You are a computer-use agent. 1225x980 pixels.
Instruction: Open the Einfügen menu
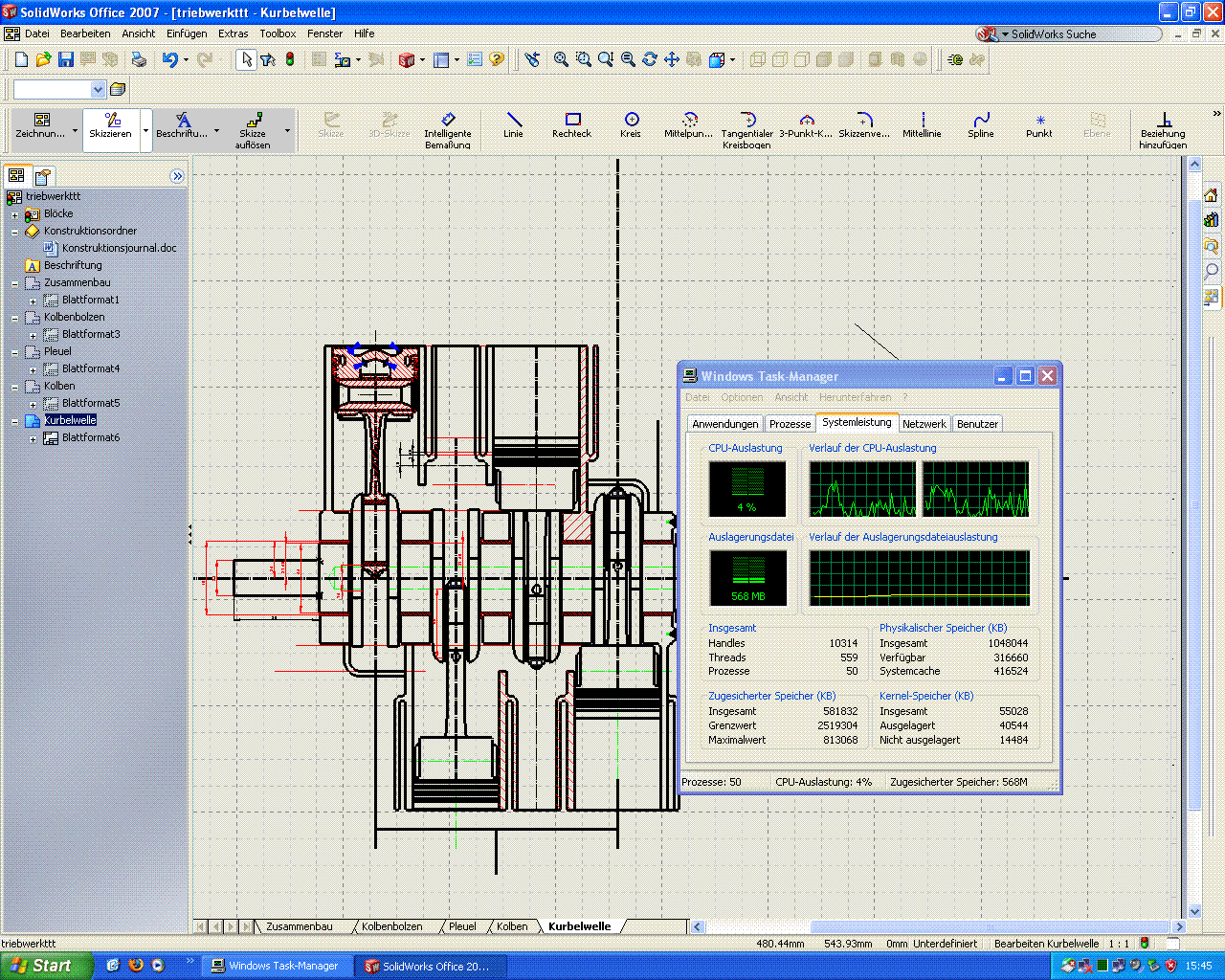[187, 33]
